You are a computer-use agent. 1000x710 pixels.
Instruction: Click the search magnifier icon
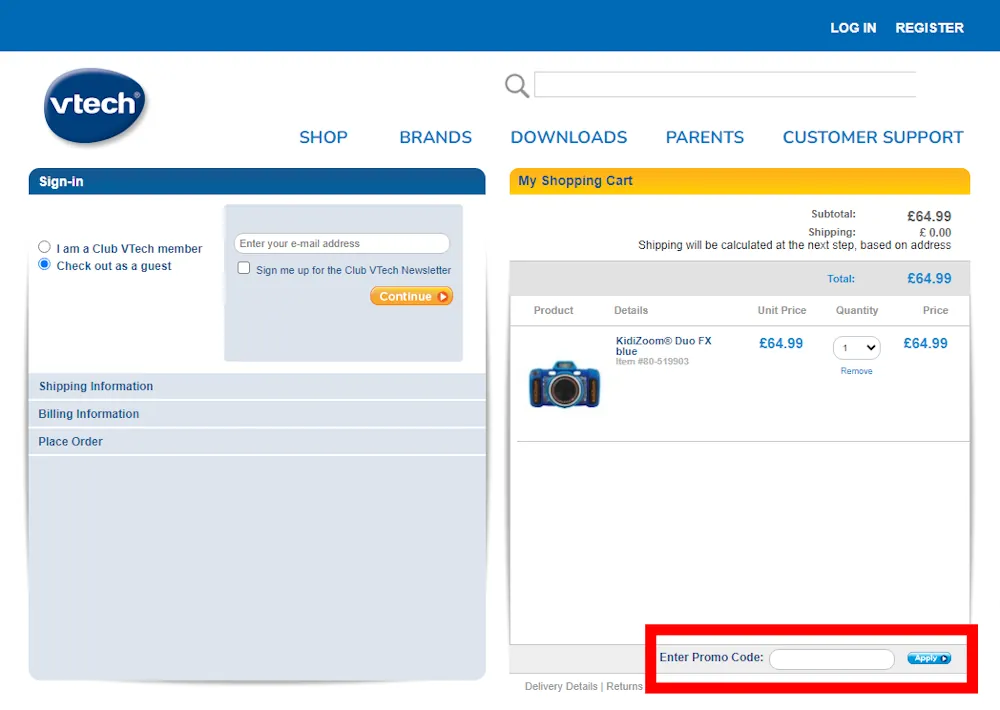[x=516, y=85]
